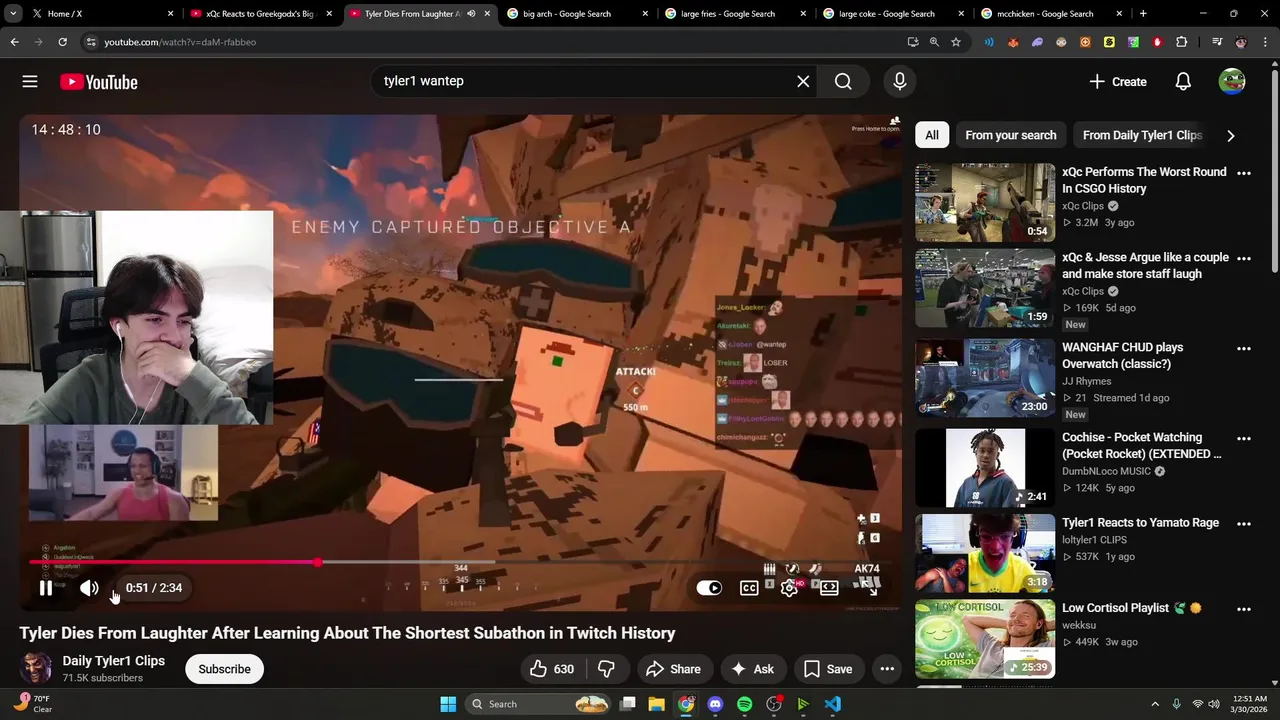Viewport: 1280px width, 720px height.
Task: Open options for xQc & Jesse Argue video
Action: 1244,258
